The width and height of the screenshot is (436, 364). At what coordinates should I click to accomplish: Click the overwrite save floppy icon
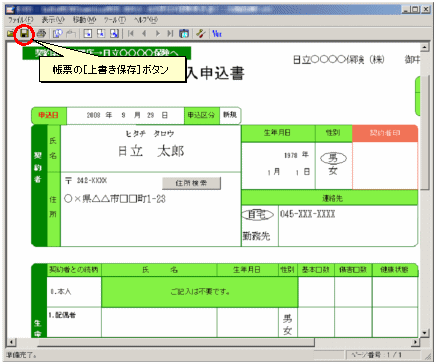(x=24, y=33)
